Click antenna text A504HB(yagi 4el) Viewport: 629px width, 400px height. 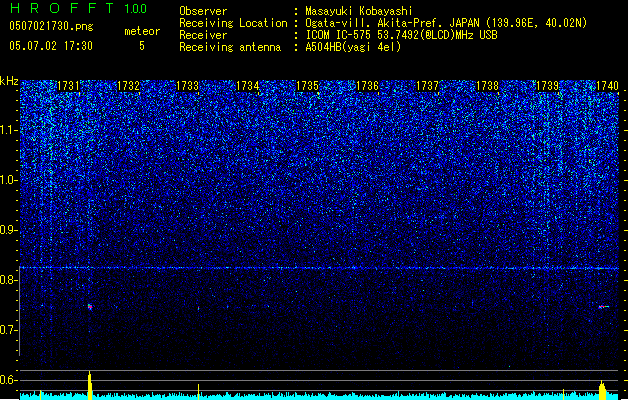(x=353, y=47)
